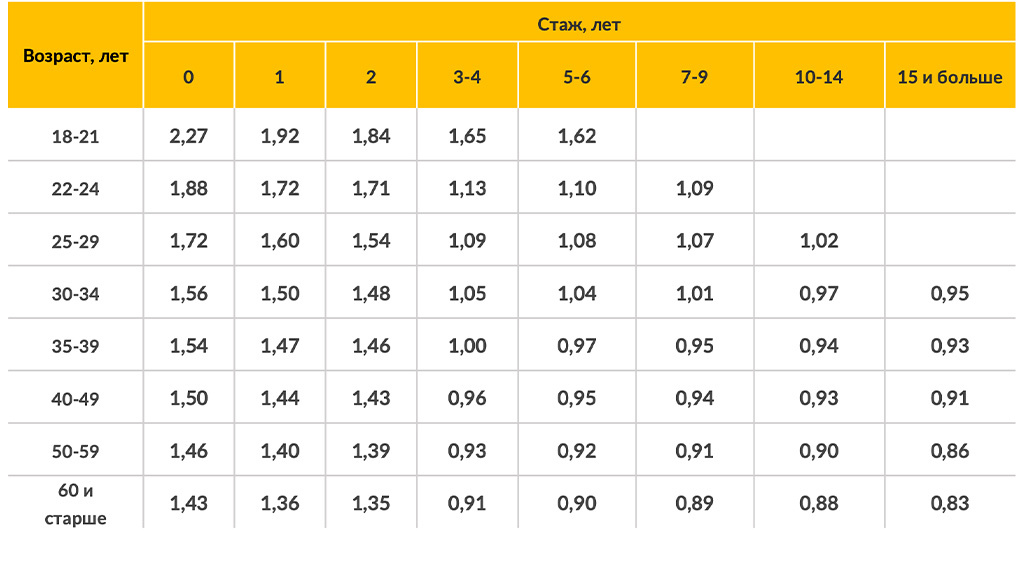Image resolution: width=1024 pixels, height=577 pixels.
Task: Select the "15 и больше" column header
Action: pos(949,77)
